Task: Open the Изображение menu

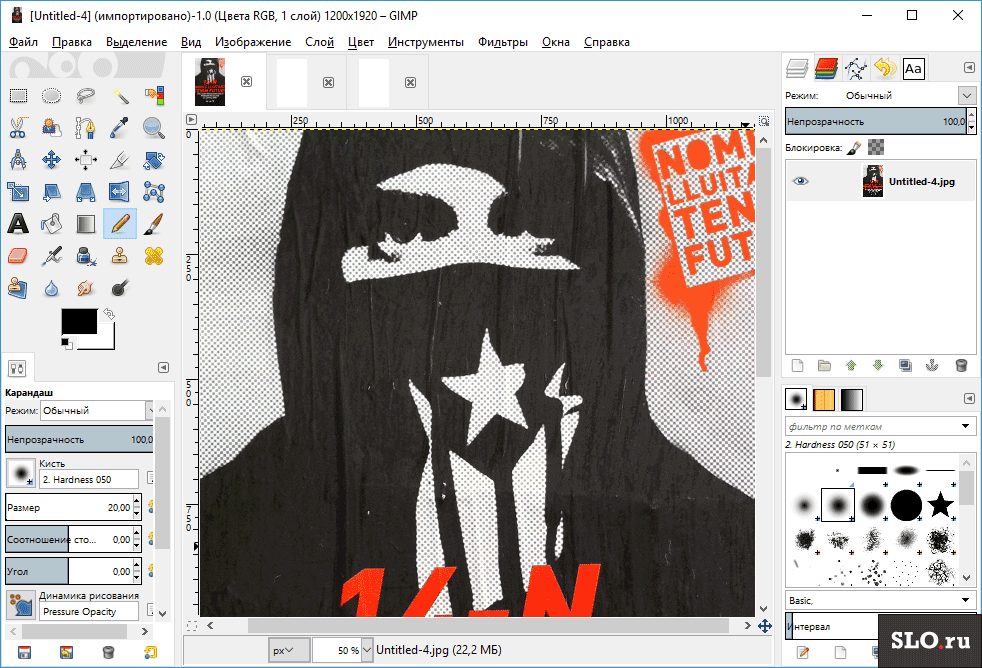Action: coord(253,42)
